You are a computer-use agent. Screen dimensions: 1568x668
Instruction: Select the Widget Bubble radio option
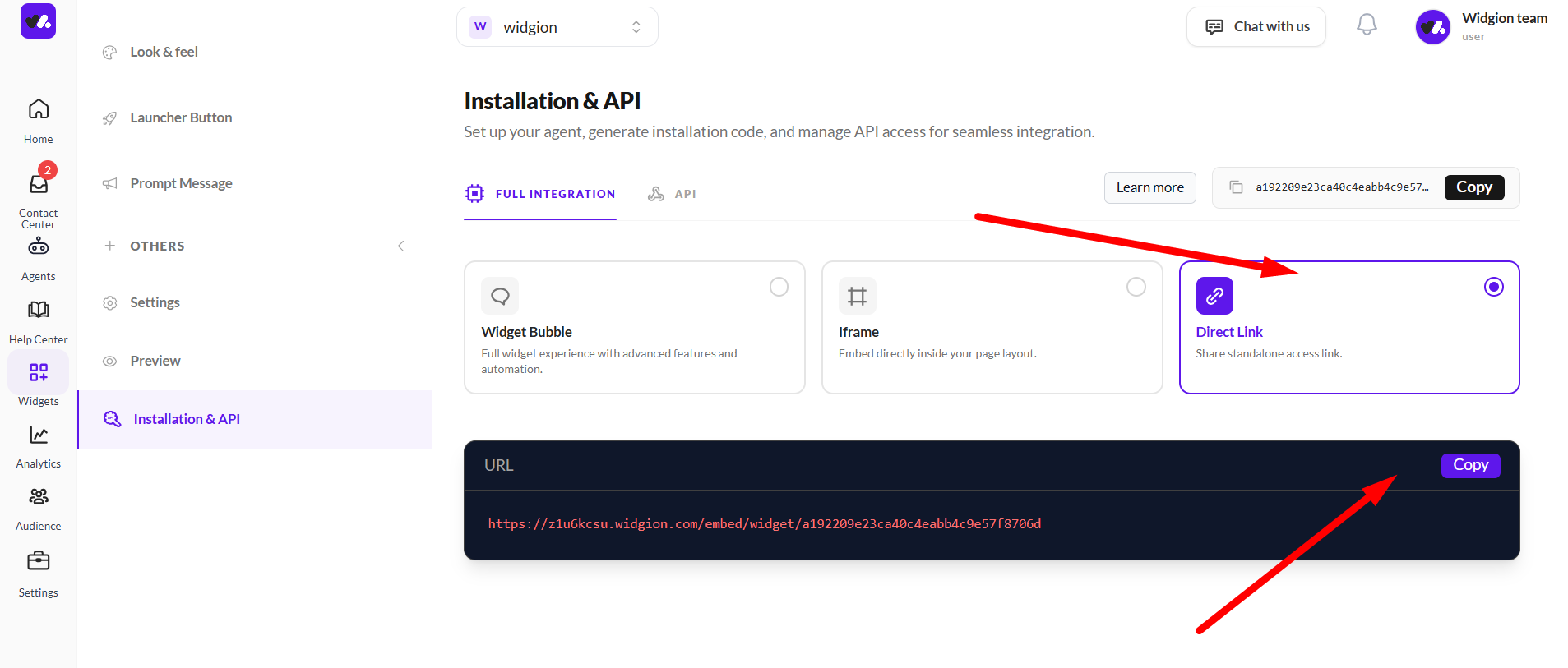coord(779,287)
